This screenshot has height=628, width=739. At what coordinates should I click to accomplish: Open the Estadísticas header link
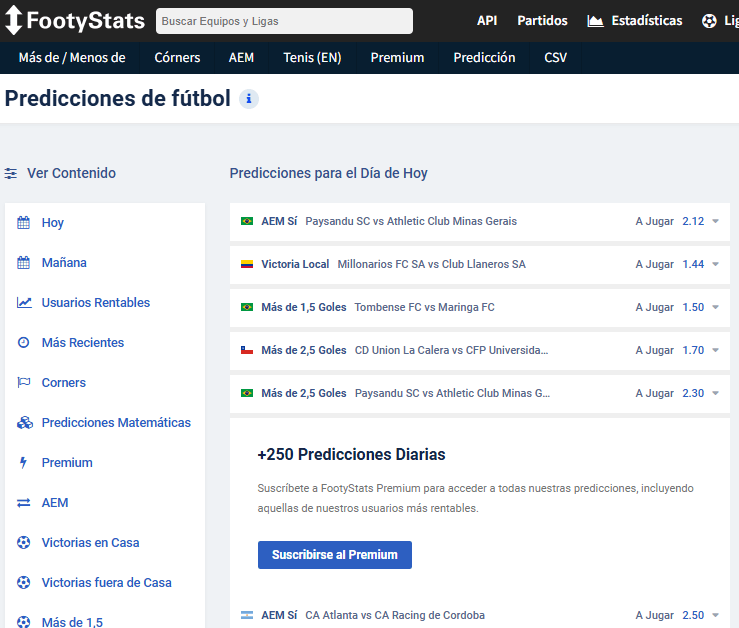click(x=647, y=21)
